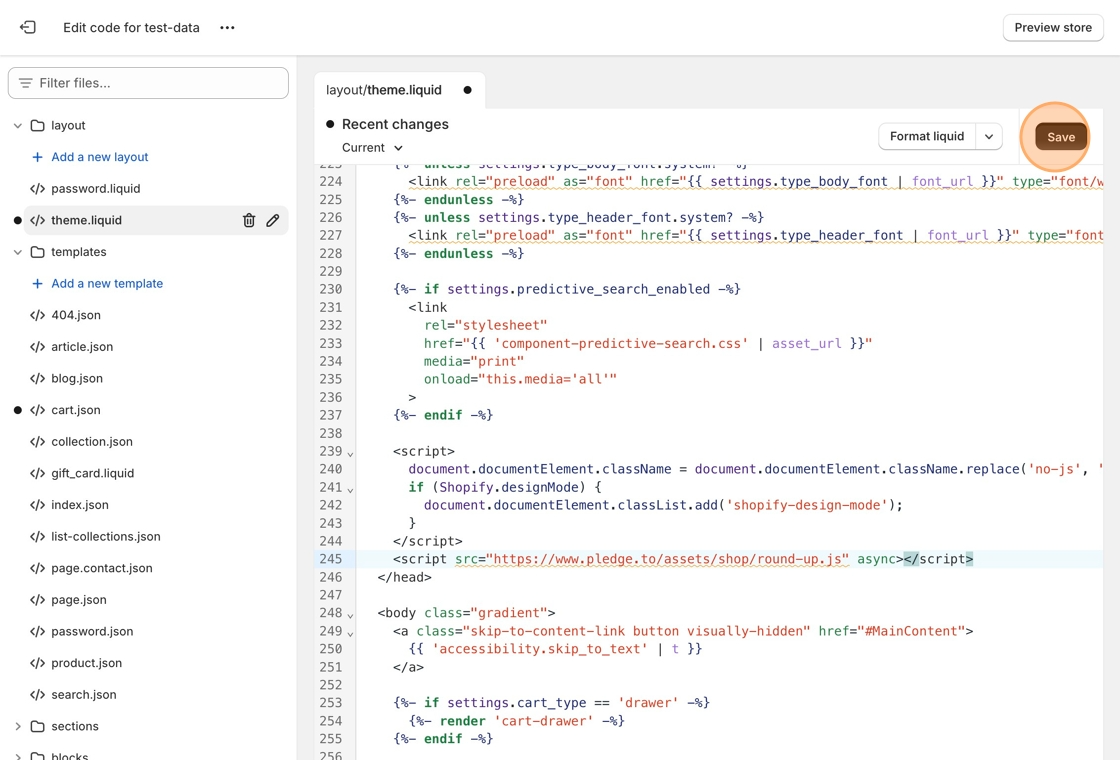Open blog.json template file

(x=77, y=378)
